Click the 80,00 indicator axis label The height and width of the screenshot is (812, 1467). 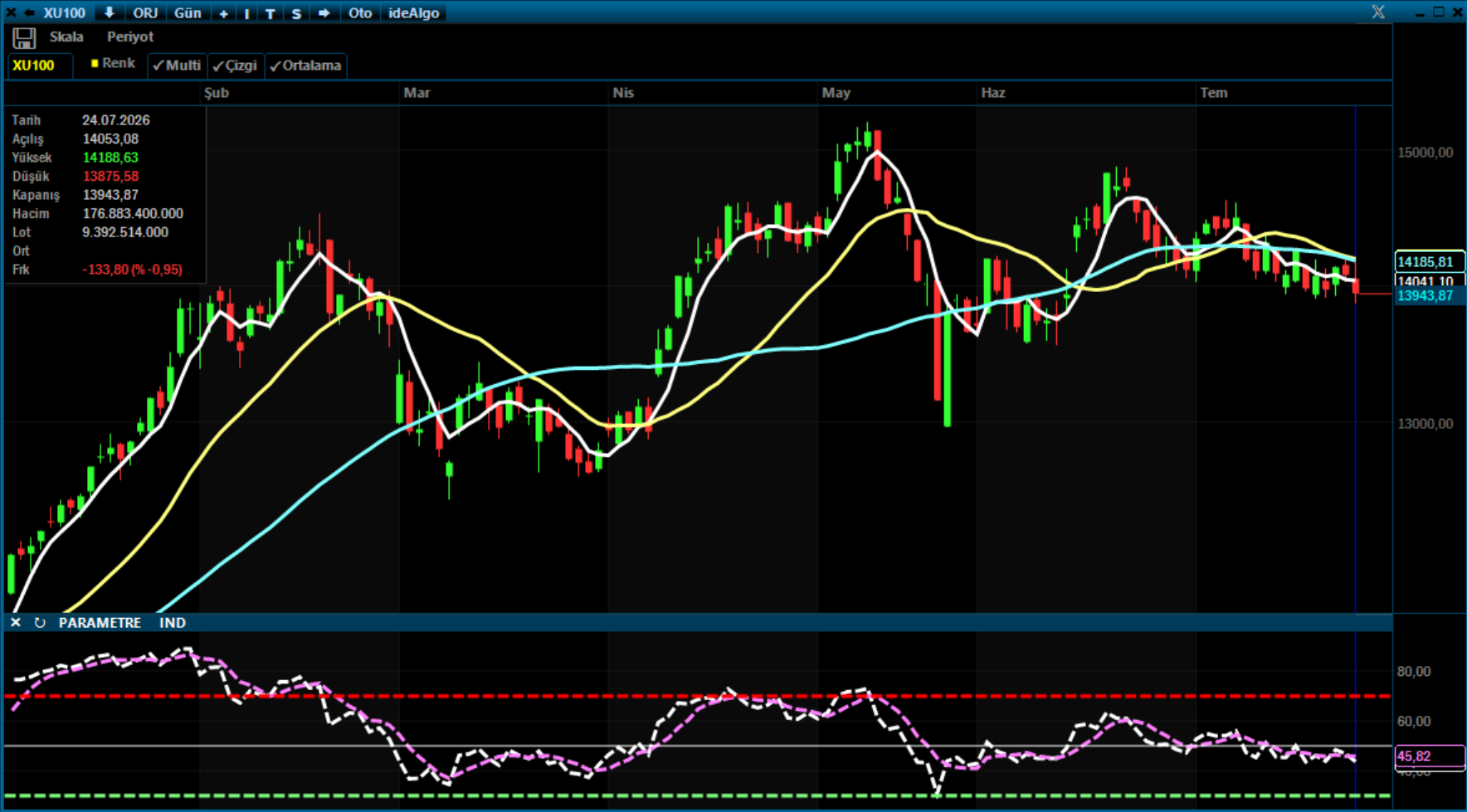tap(1414, 672)
